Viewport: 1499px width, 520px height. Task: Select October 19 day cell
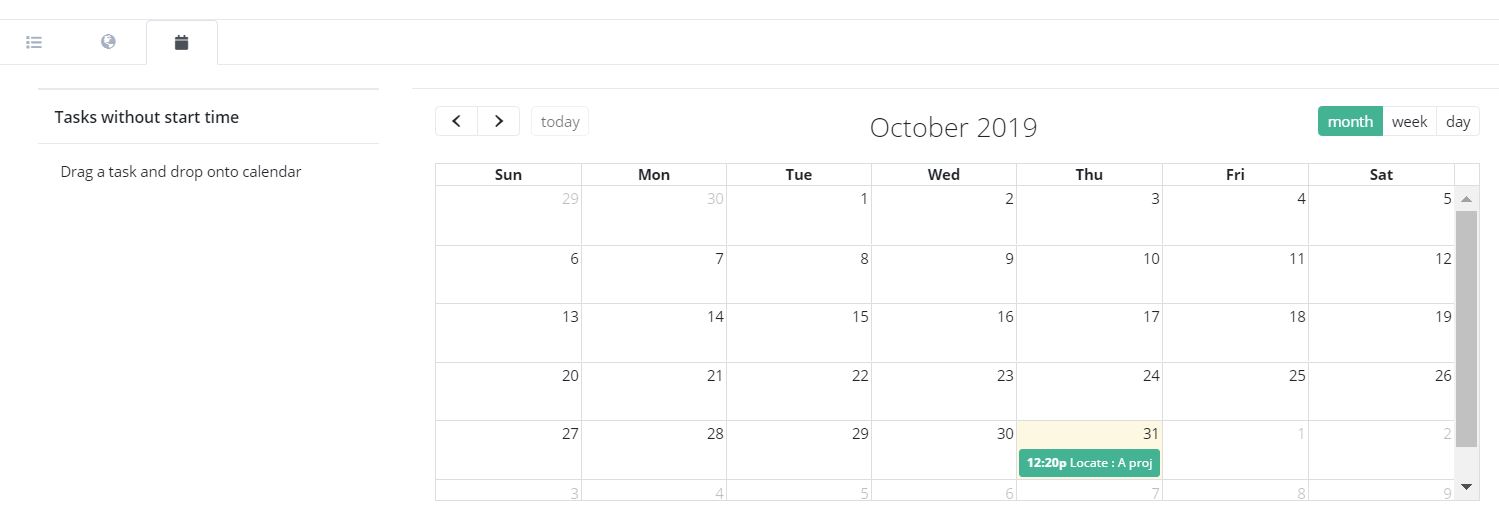(1380, 333)
